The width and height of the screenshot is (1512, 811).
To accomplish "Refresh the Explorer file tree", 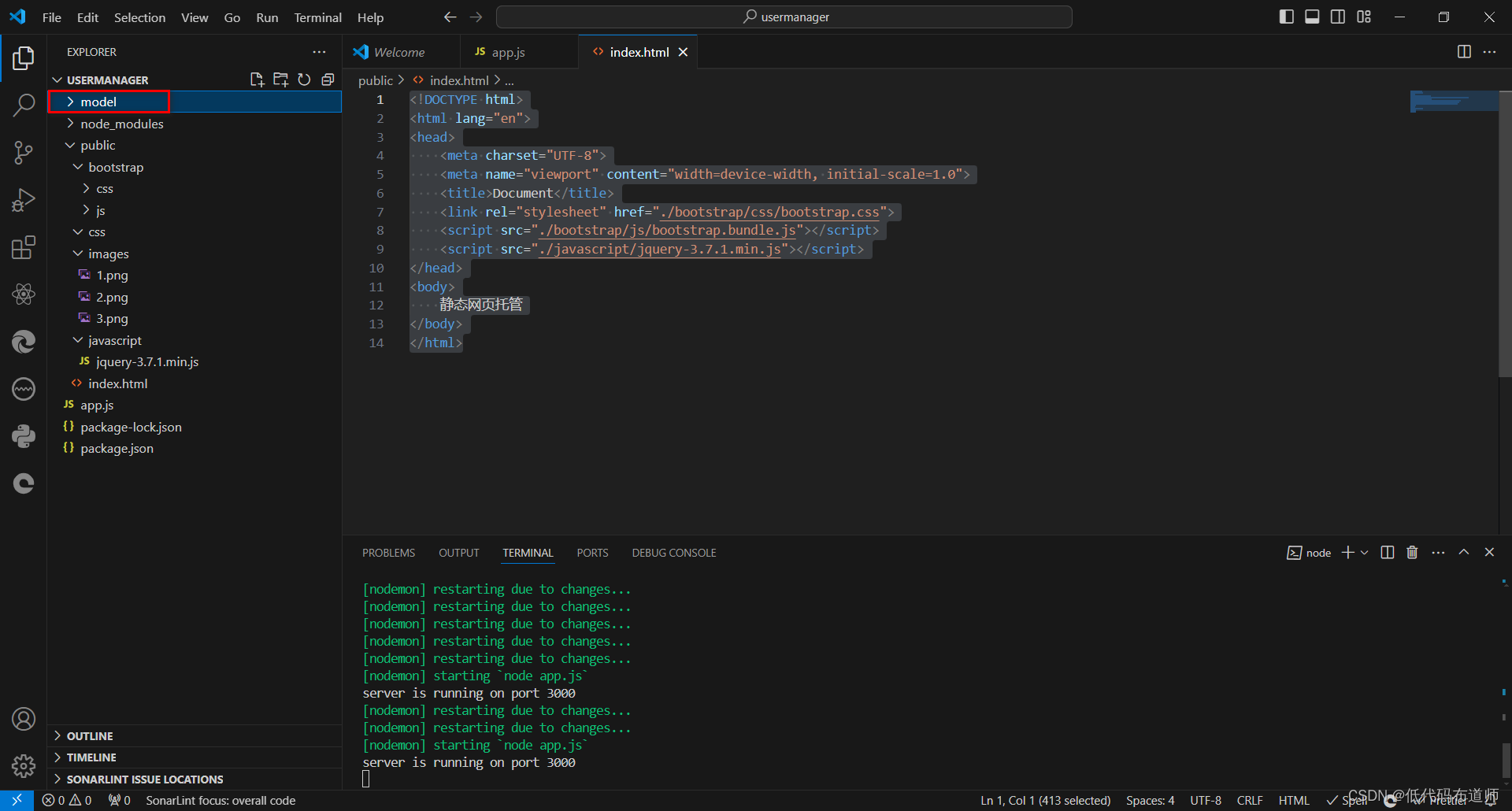I will pos(304,80).
